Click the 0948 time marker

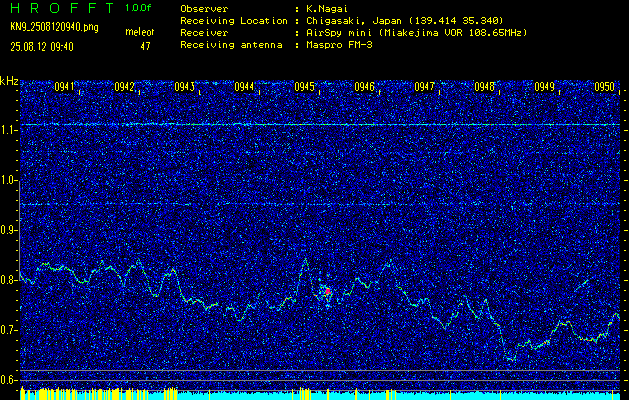(484, 87)
